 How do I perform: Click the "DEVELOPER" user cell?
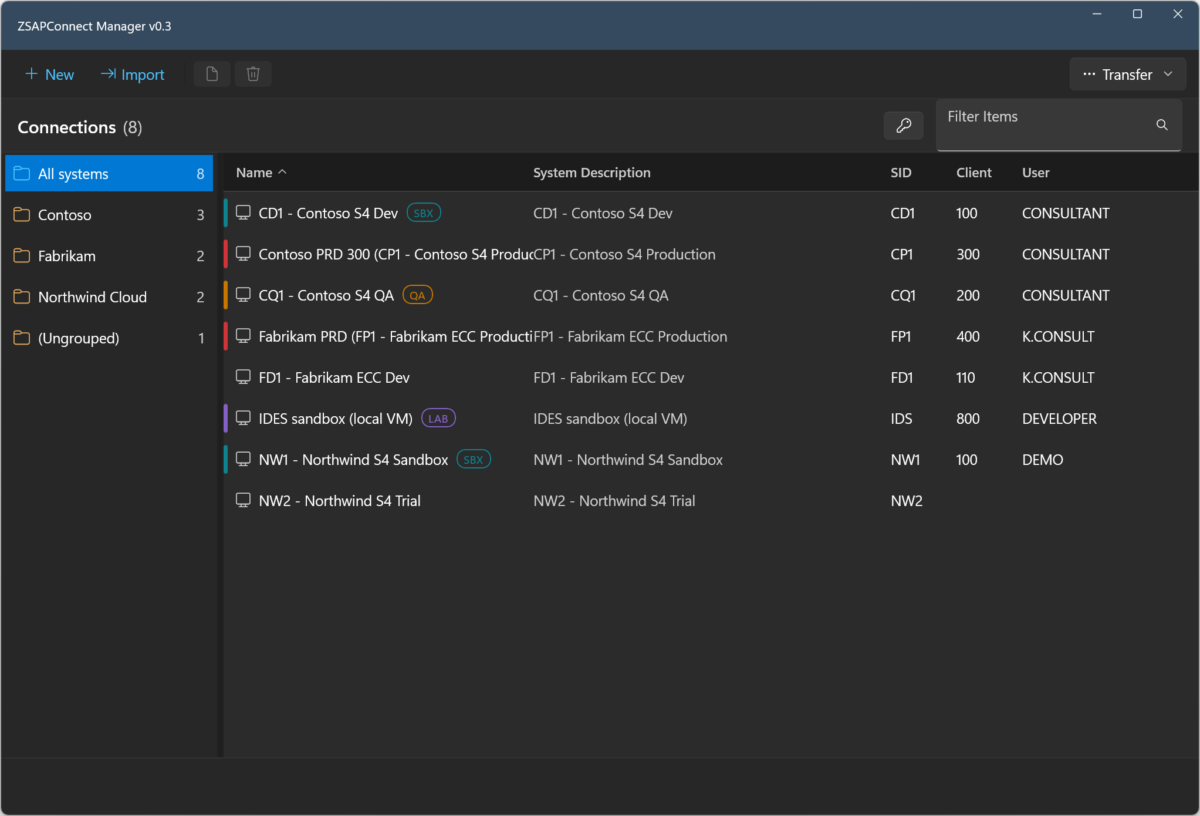coord(1059,418)
